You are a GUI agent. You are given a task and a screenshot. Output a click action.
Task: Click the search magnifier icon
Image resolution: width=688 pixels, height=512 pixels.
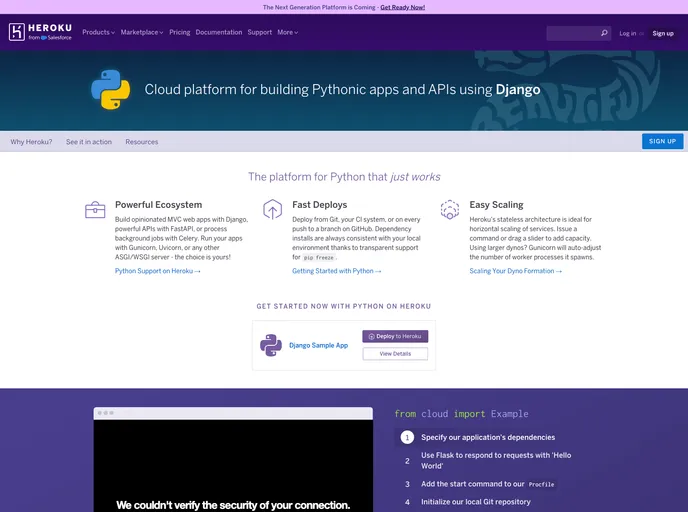(x=604, y=33)
